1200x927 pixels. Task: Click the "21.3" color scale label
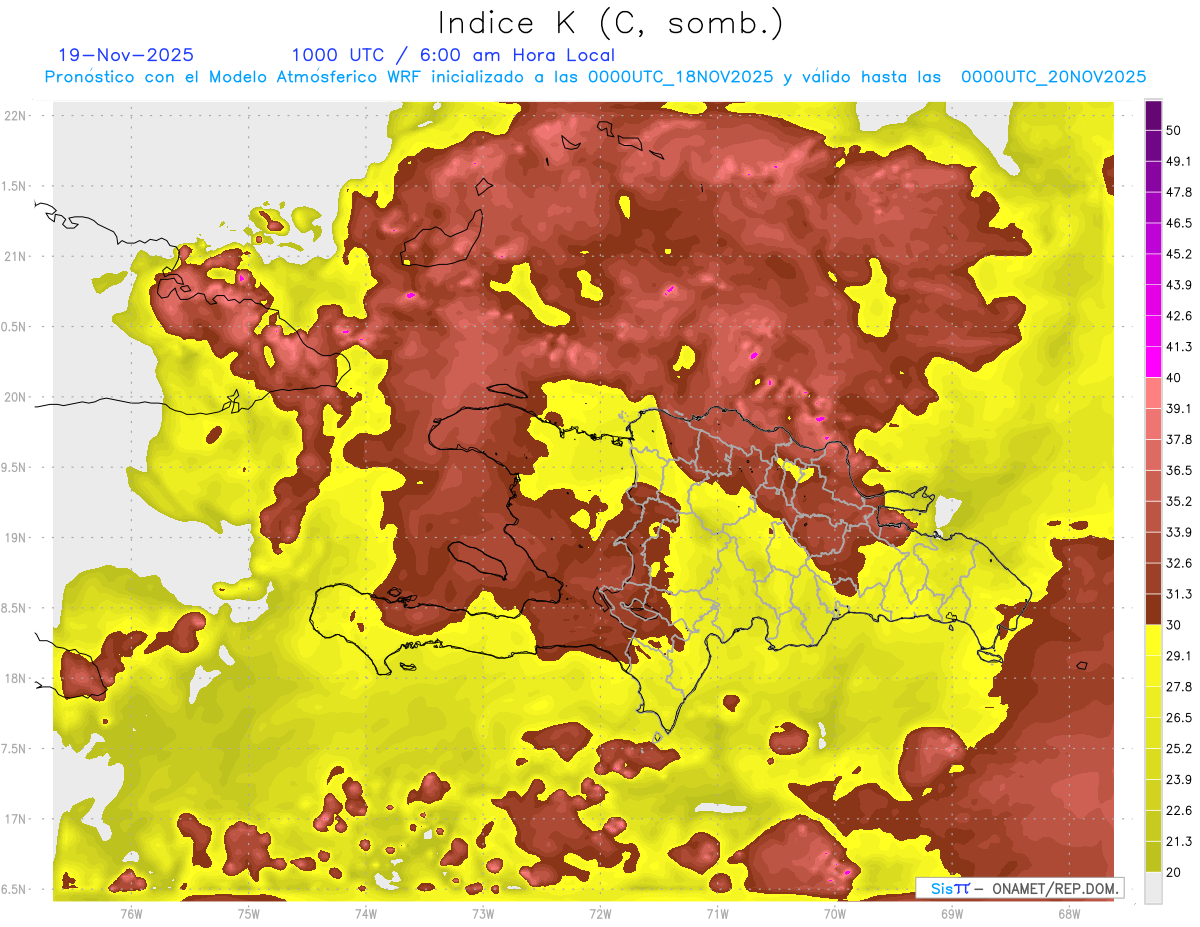point(1178,842)
